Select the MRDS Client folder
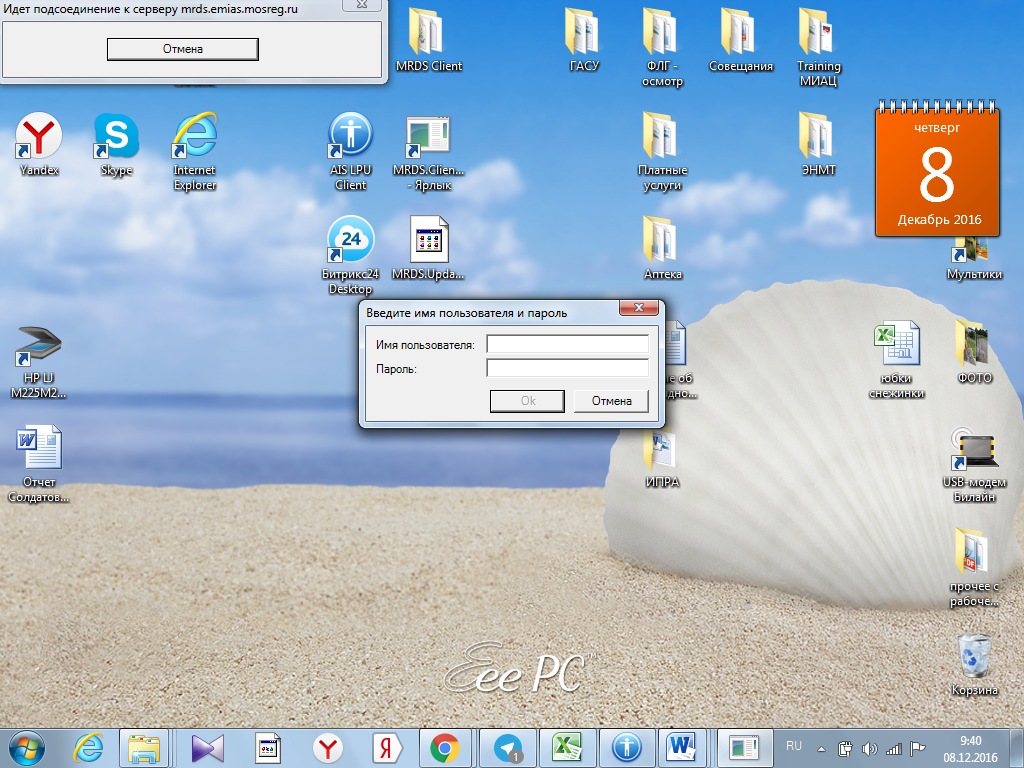 coord(428,39)
